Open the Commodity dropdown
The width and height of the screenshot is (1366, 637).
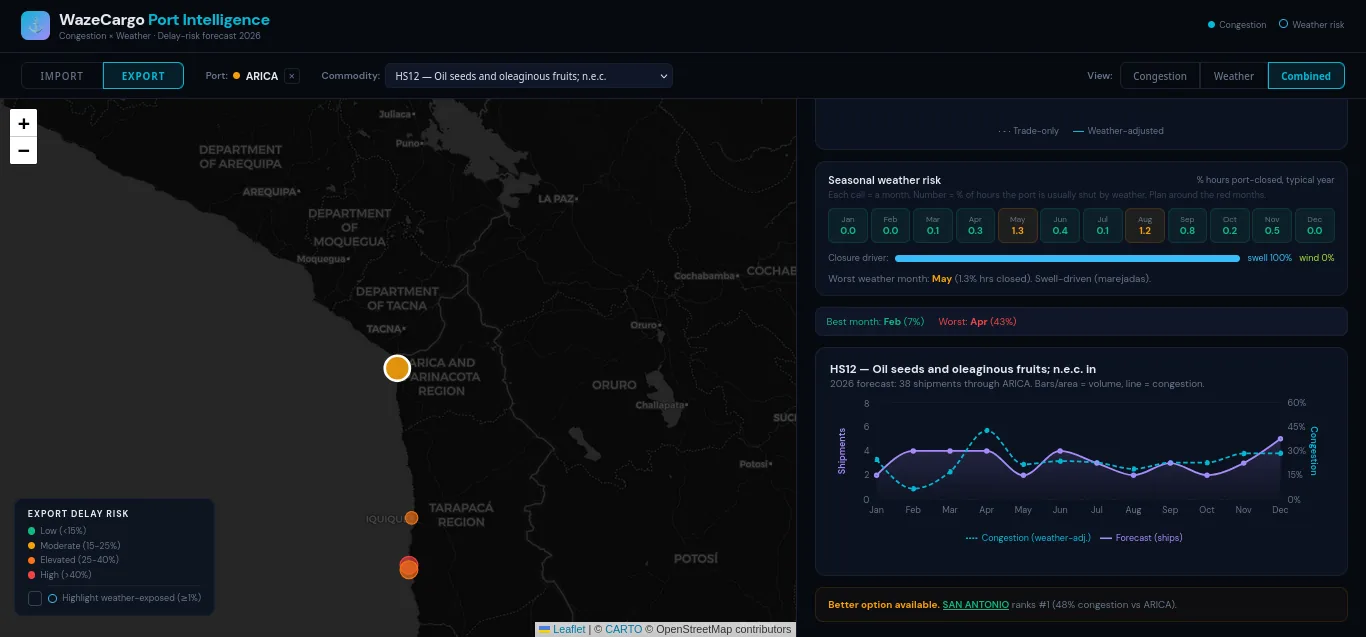529,76
